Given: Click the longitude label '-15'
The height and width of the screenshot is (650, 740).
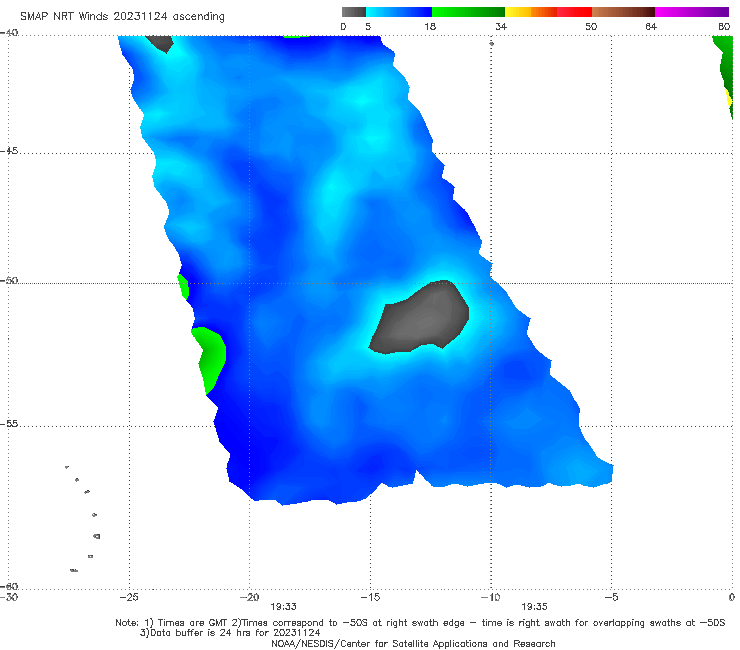Looking at the screenshot, I should (370, 597).
